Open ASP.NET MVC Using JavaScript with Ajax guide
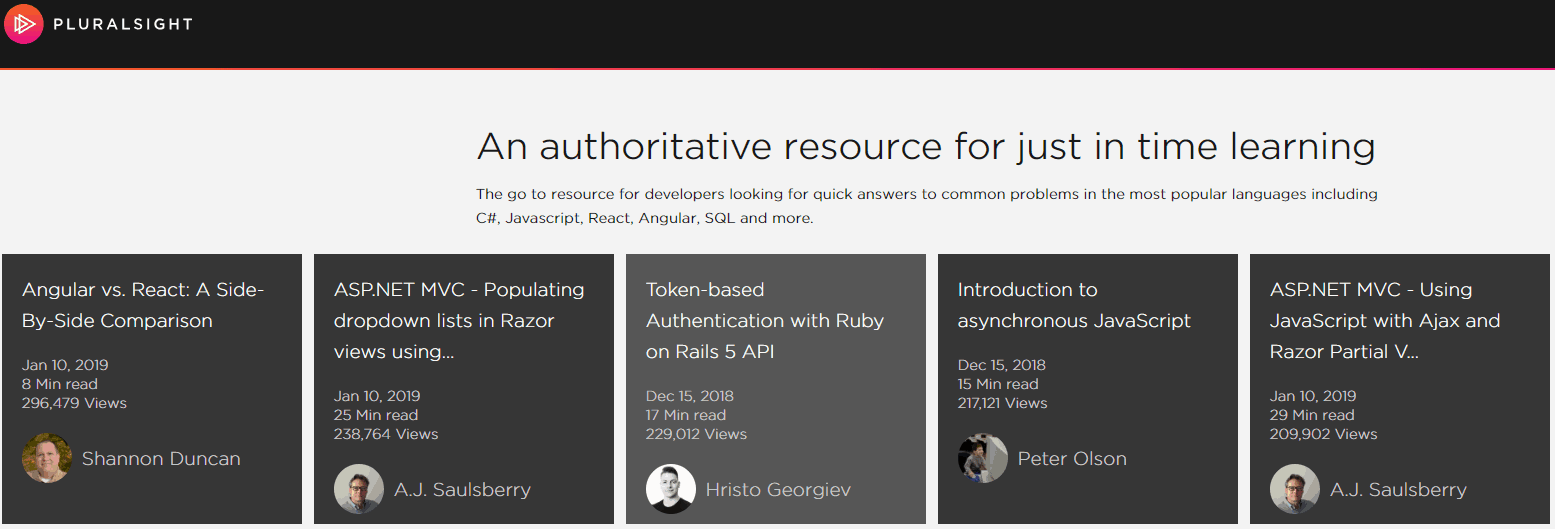The width and height of the screenshot is (1555, 529). pyautogui.click(x=1385, y=320)
